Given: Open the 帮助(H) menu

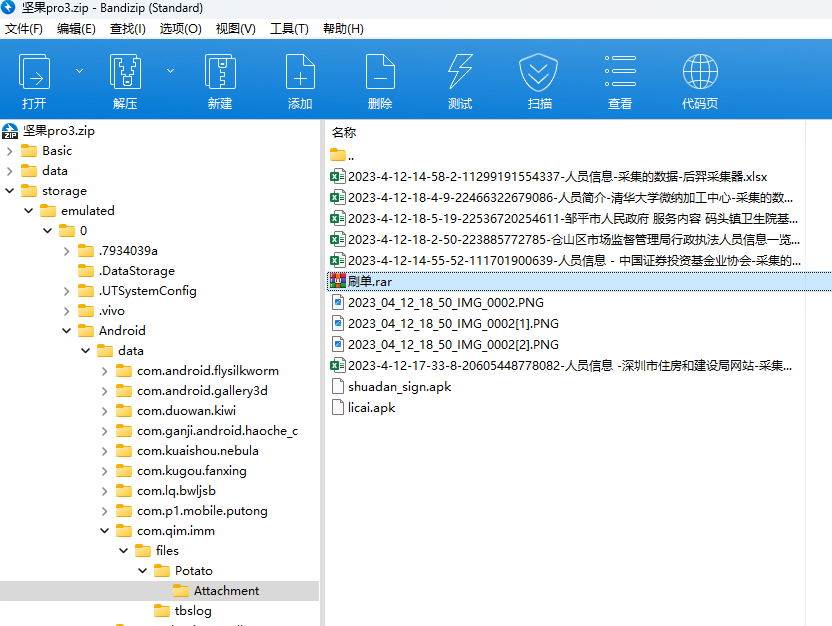Looking at the screenshot, I should click(x=343, y=29).
